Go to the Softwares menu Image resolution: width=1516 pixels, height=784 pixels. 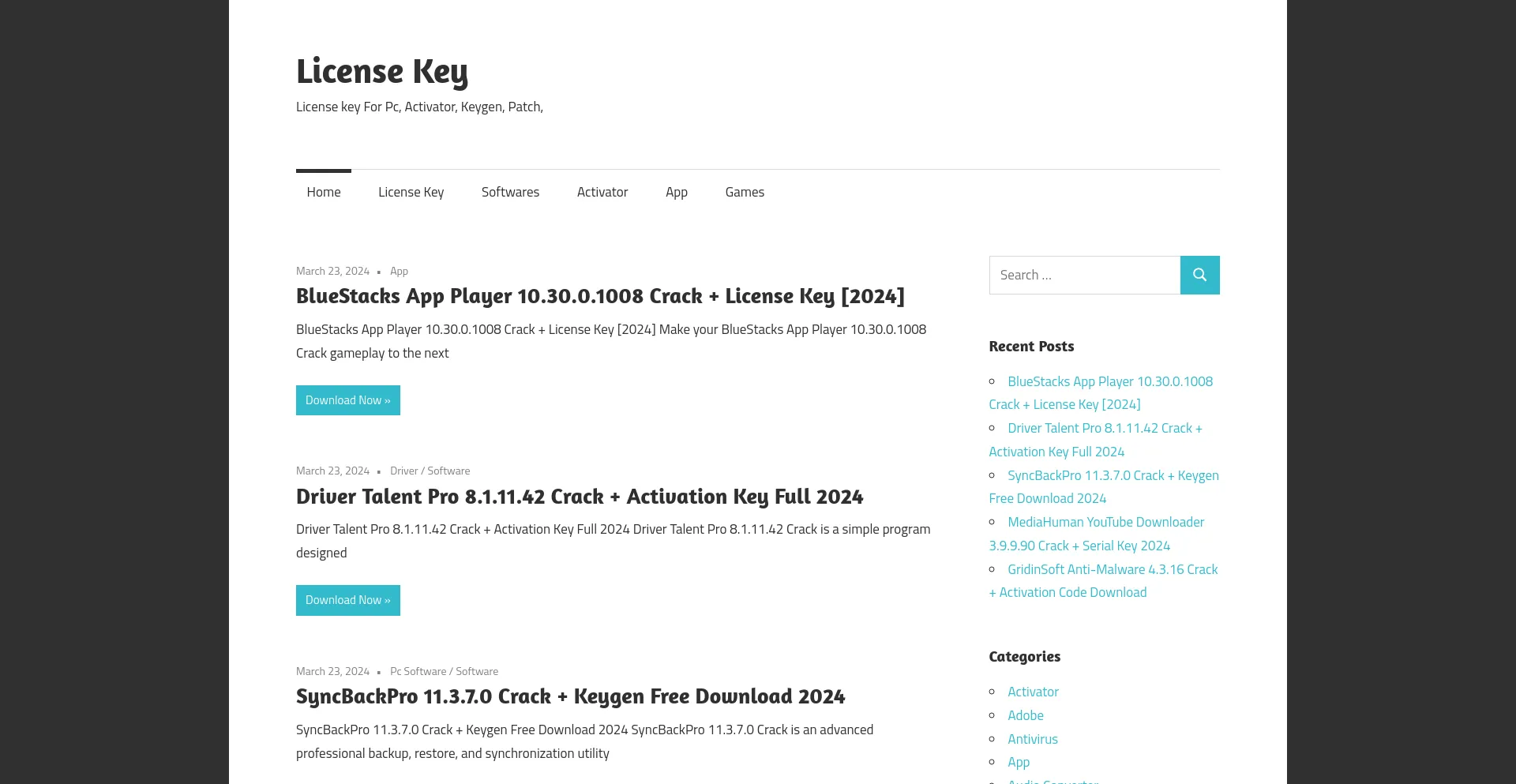click(x=510, y=192)
